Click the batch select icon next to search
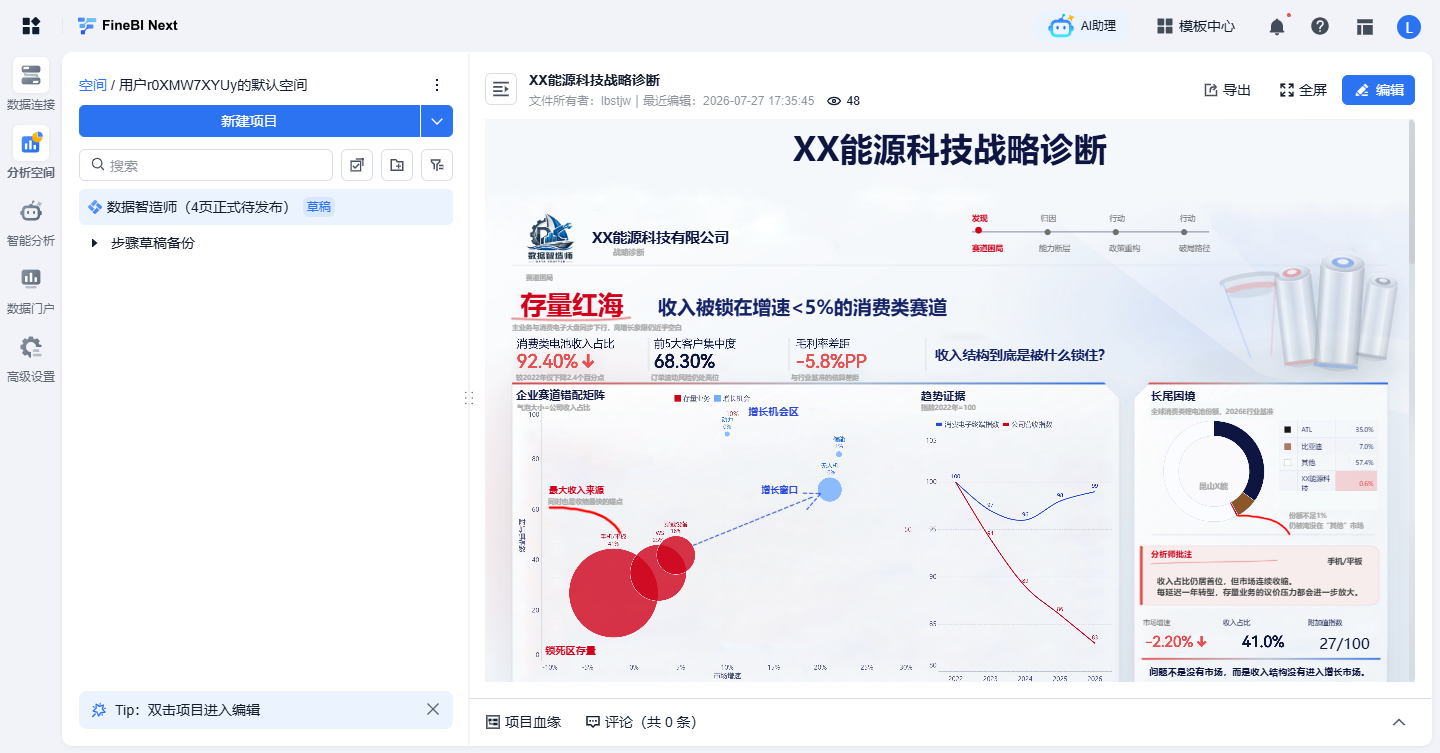Viewport: 1440px width, 753px height. coord(357,165)
